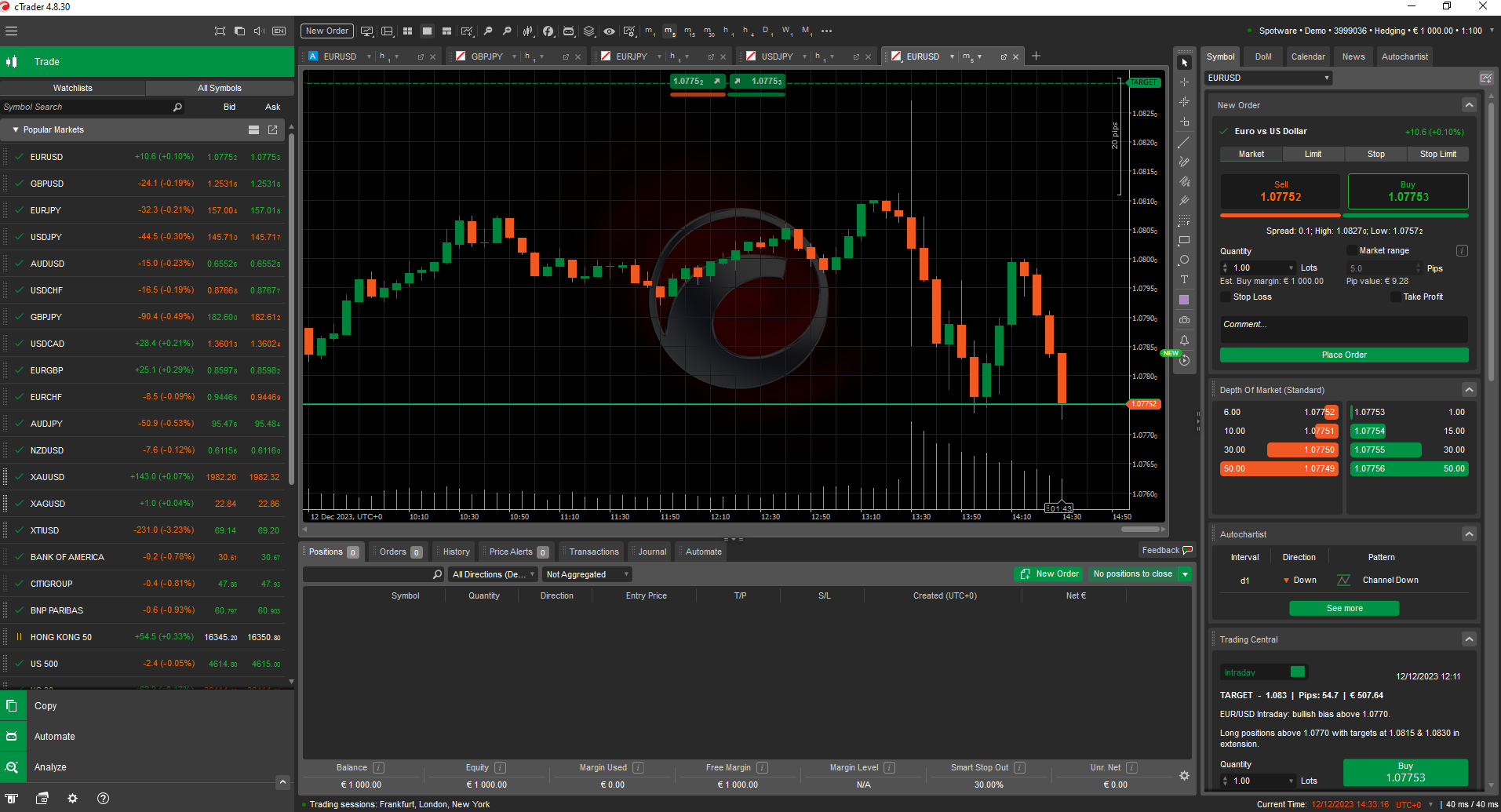Switch to All Symbols tab

coord(220,88)
